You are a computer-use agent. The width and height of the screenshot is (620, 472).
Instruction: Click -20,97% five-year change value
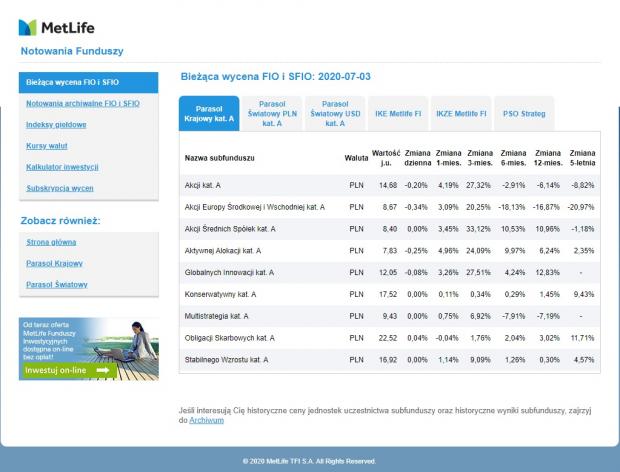tap(581, 207)
